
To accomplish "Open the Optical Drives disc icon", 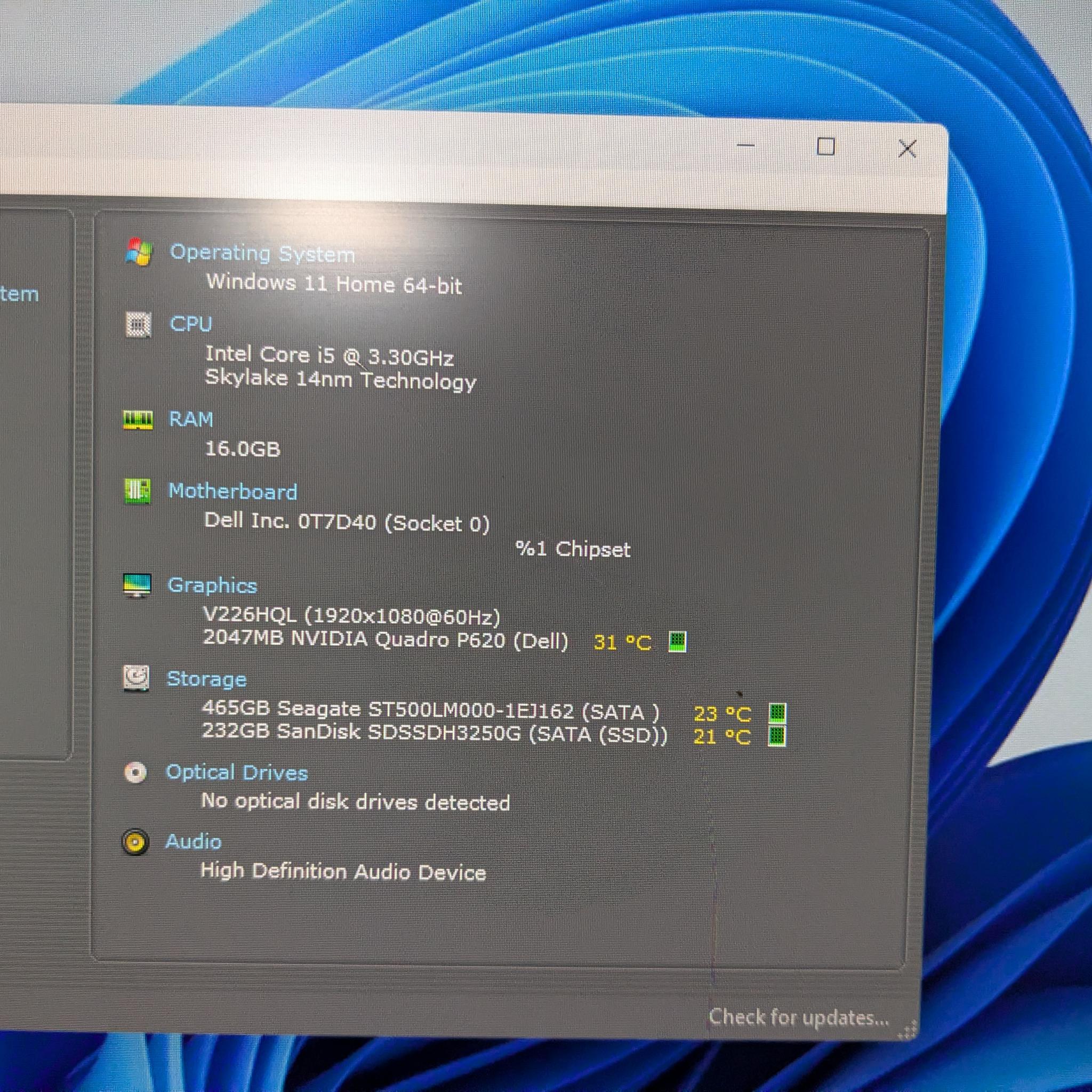I will pos(135,772).
